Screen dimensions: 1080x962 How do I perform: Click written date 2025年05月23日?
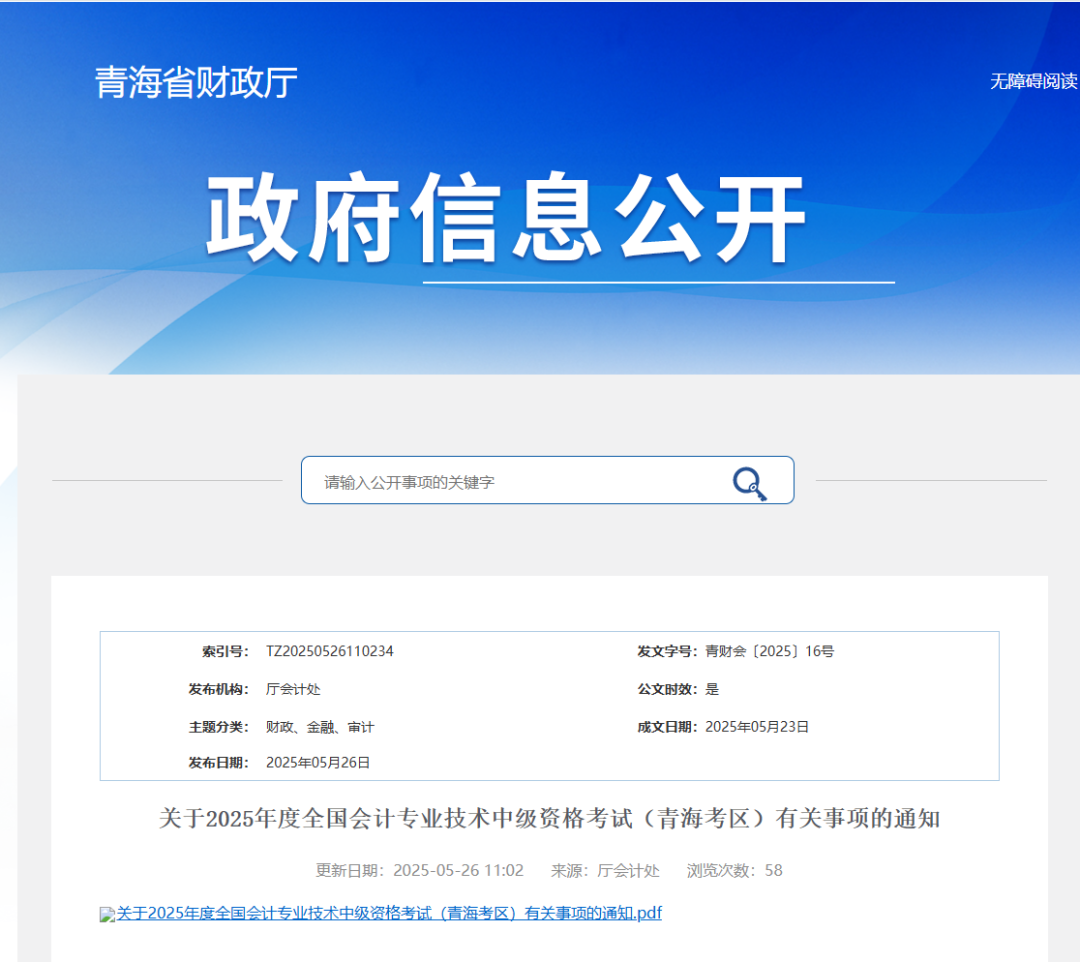point(757,727)
